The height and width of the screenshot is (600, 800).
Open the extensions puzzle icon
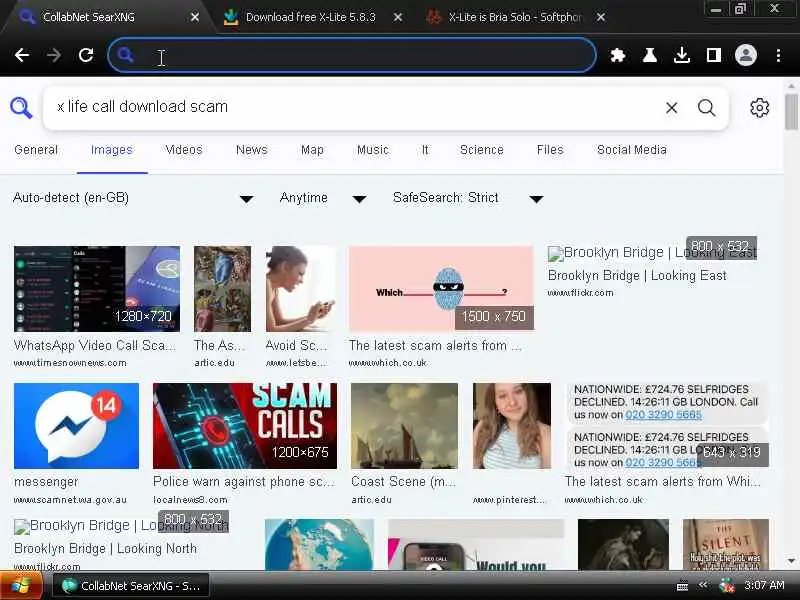tap(618, 55)
